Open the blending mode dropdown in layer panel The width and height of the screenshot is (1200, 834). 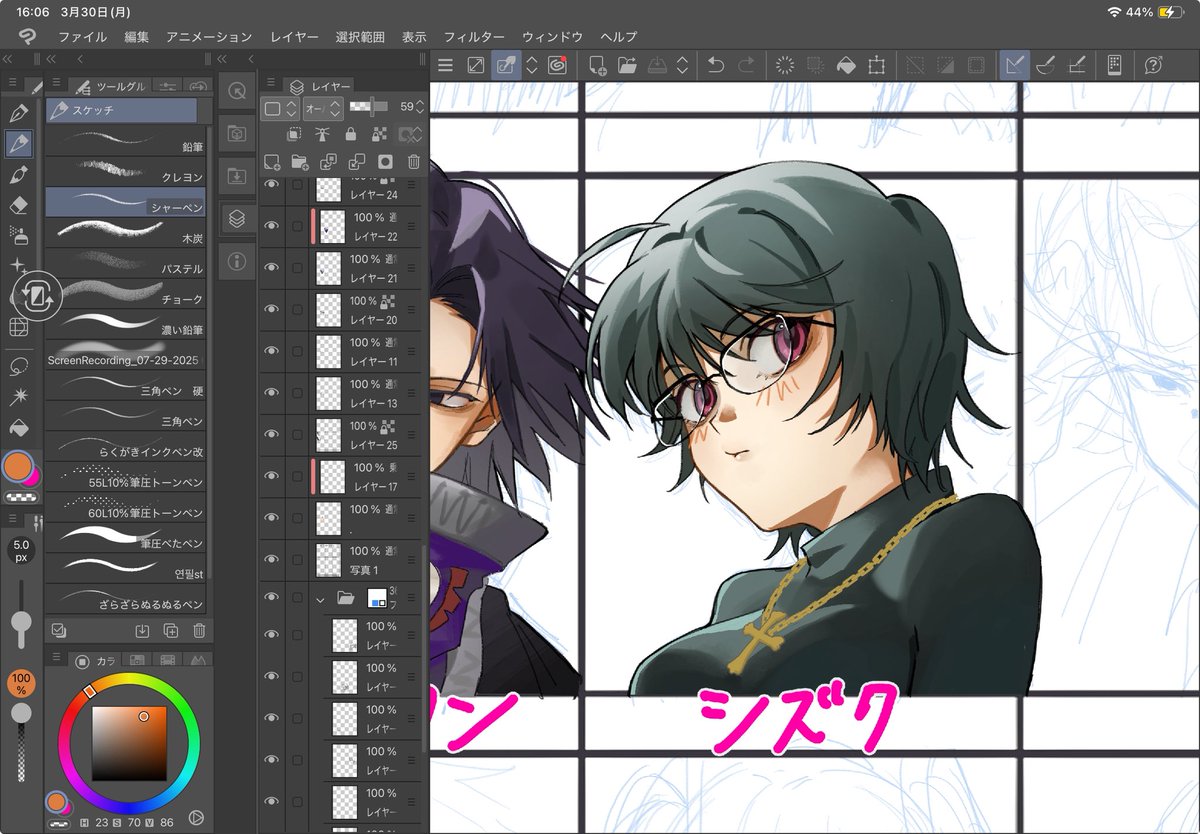322,107
